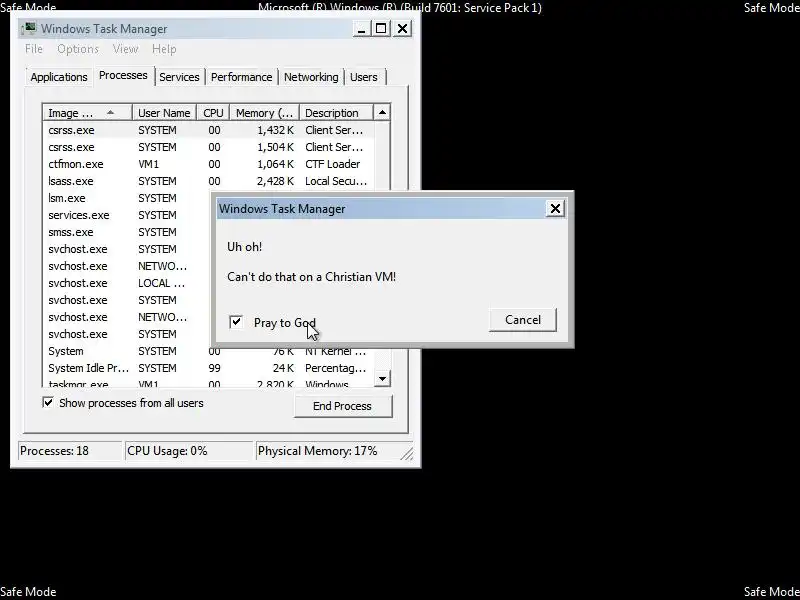Click the 'Can't do that on a Christian VM!' message
The height and width of the screenshot is (600, 800).
pyautogui.click(x=311, y=277)
